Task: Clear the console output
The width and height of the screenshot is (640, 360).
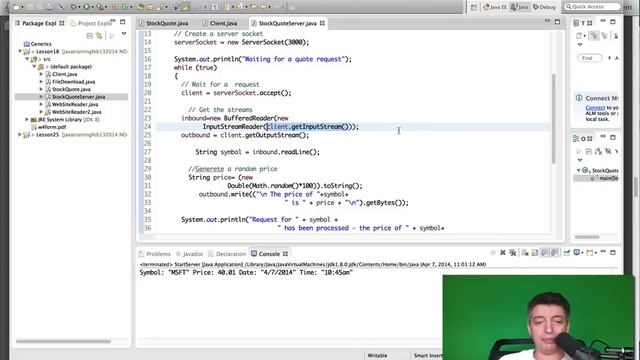Action: pyautogui.click(x=525, y=253)
